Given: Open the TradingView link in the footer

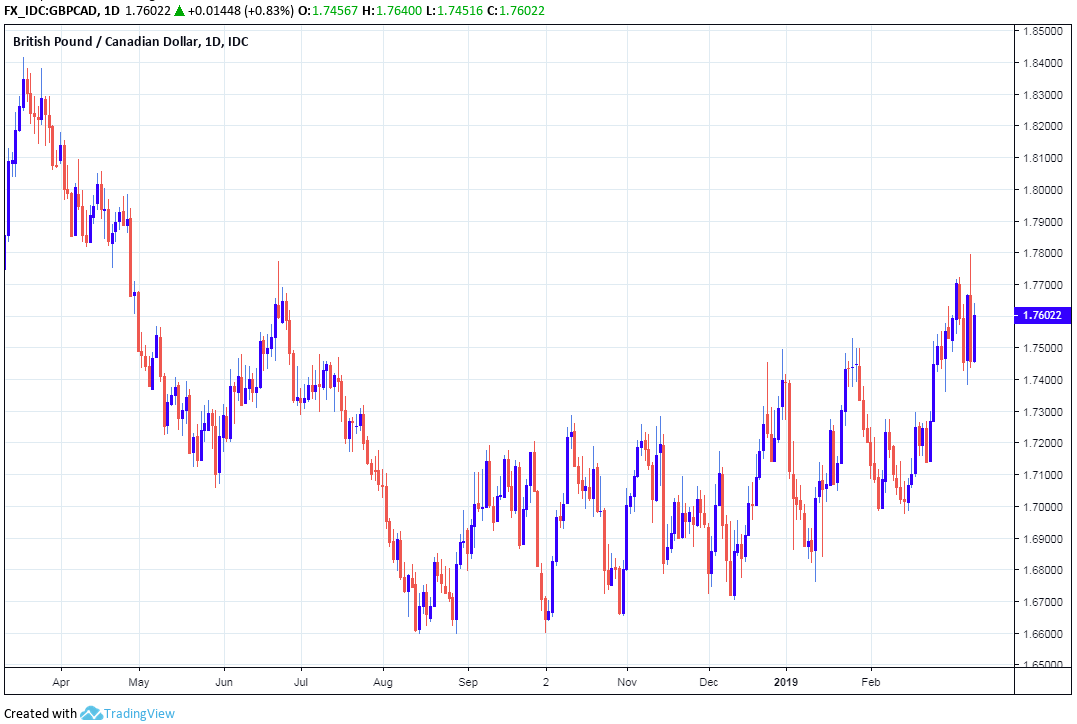Looking at the screenshot, I should click(x=140, y=714).
